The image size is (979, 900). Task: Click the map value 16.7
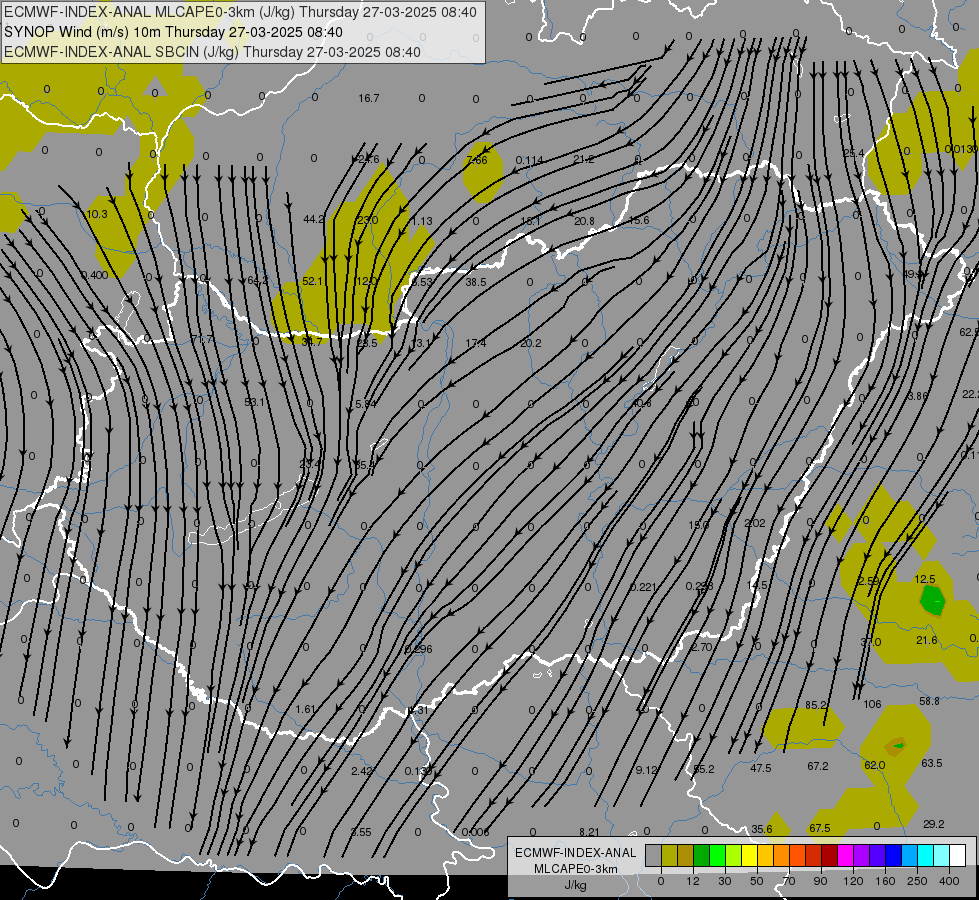point(369,98)
